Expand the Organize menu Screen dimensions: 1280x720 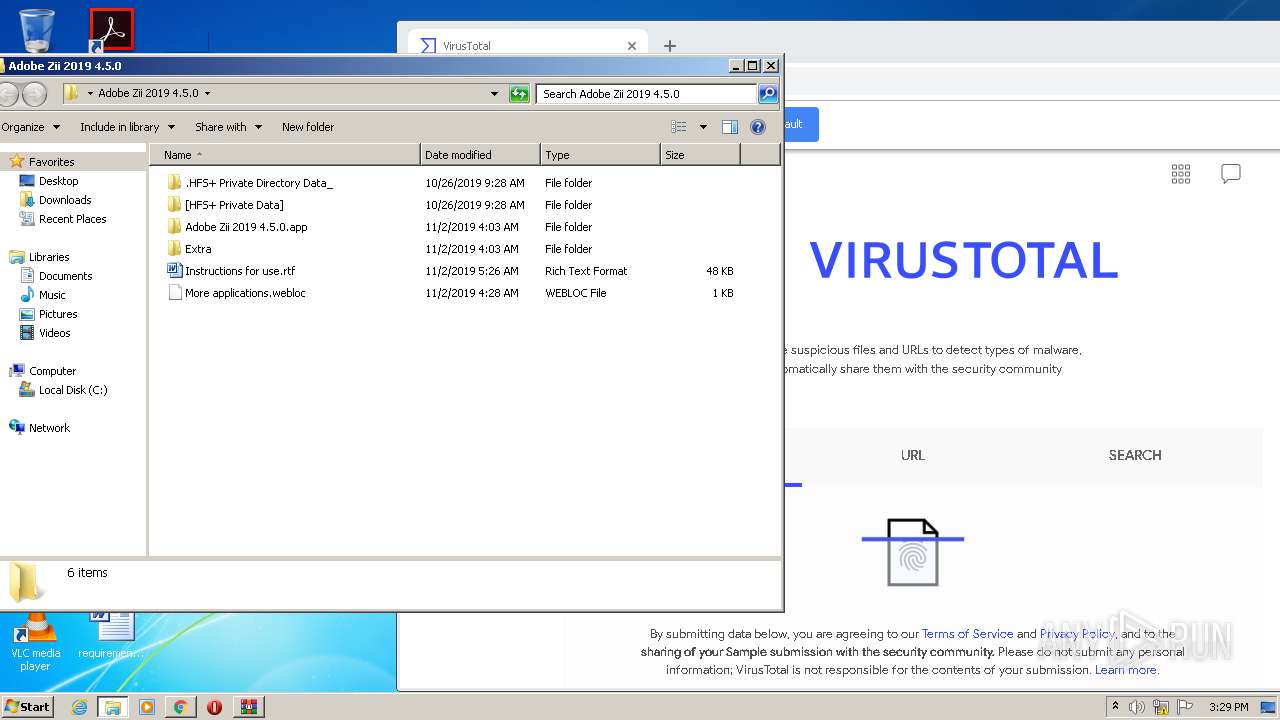[30, 127]
